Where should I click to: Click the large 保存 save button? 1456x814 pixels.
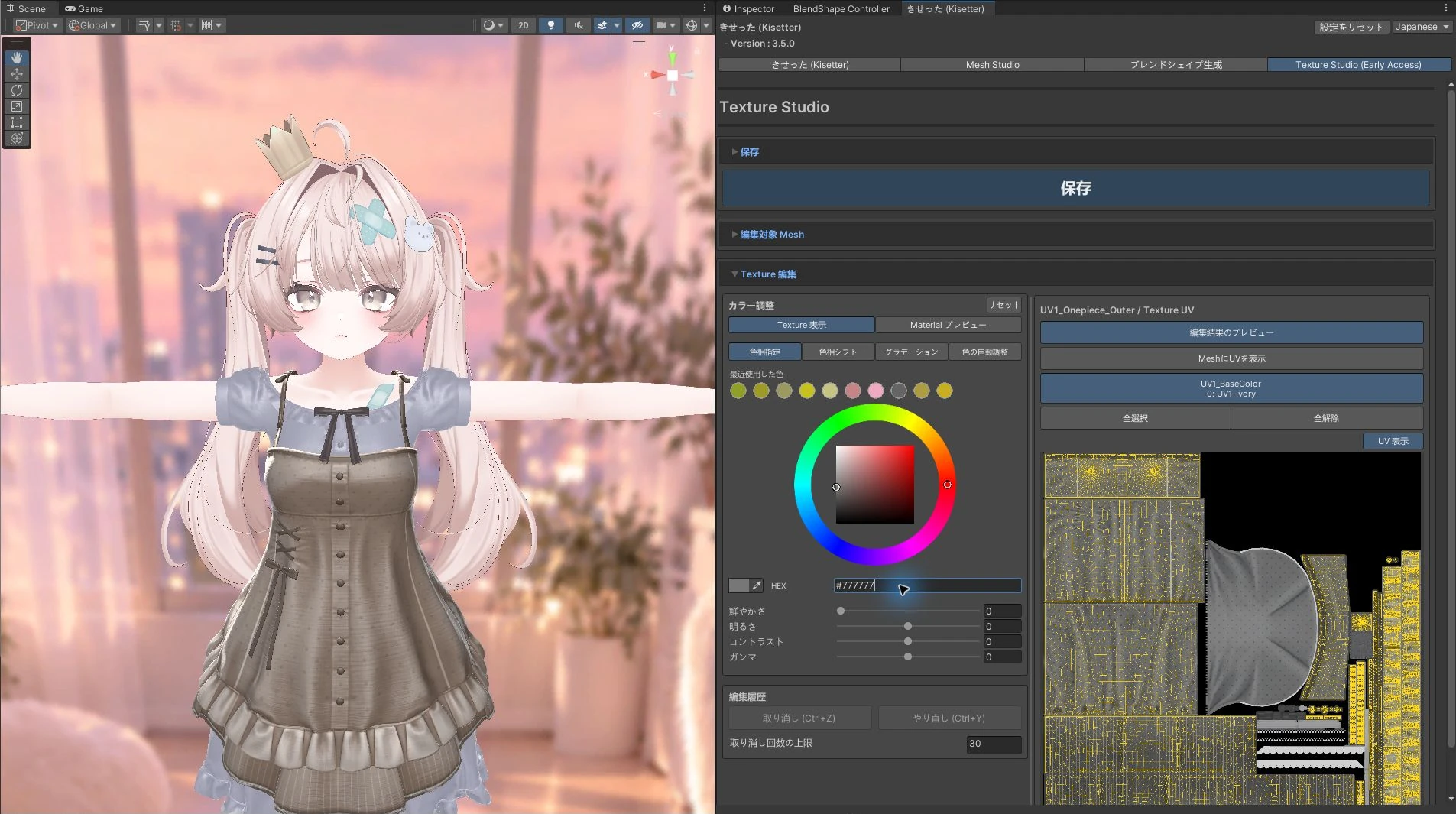1075,188
